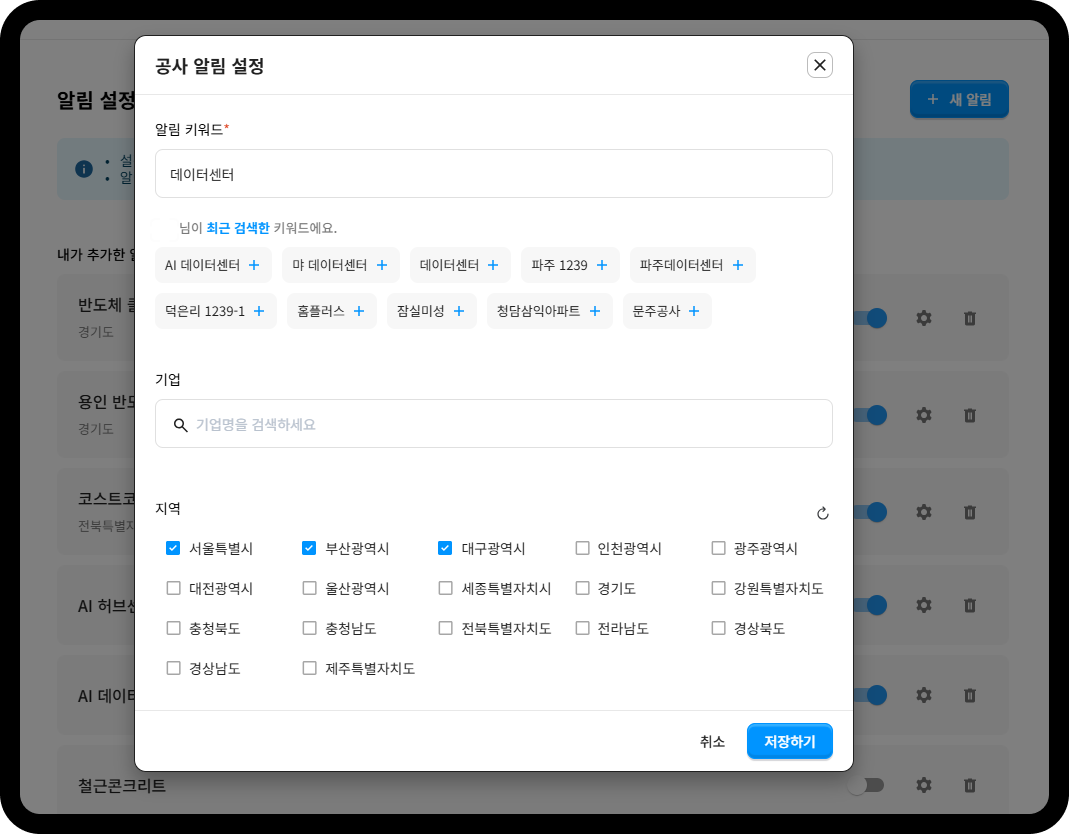The width and height of the screenshot is (1069, 834).
Task: Reset region selection with refresh icon
Action: point(822,513)
